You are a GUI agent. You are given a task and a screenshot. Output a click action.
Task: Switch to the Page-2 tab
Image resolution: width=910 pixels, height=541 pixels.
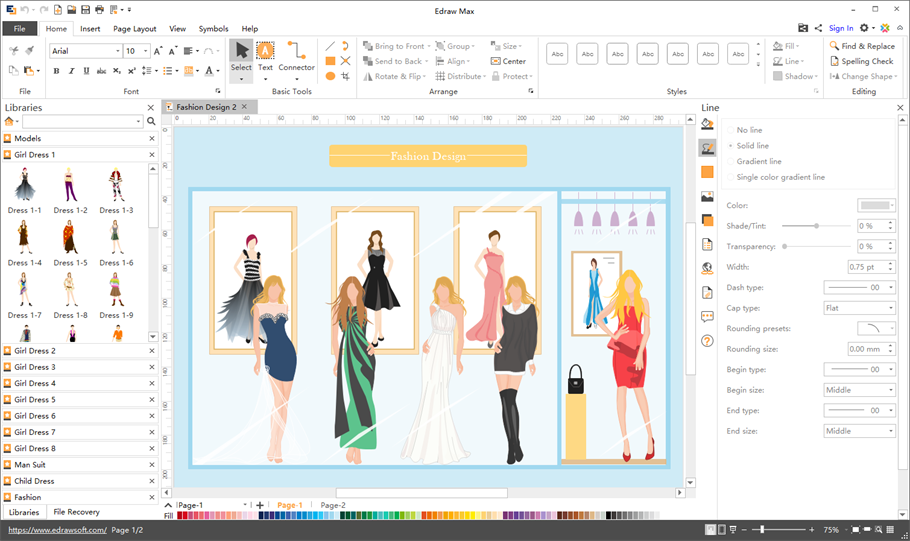(333, 506)
